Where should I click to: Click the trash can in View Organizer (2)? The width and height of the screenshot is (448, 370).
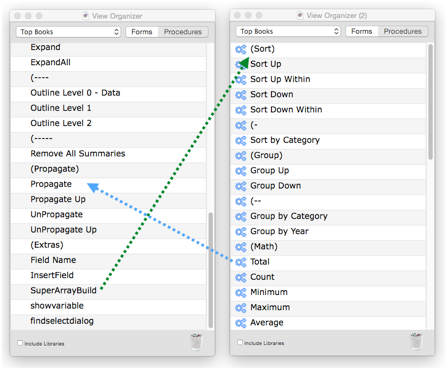[x=416, y=341]
